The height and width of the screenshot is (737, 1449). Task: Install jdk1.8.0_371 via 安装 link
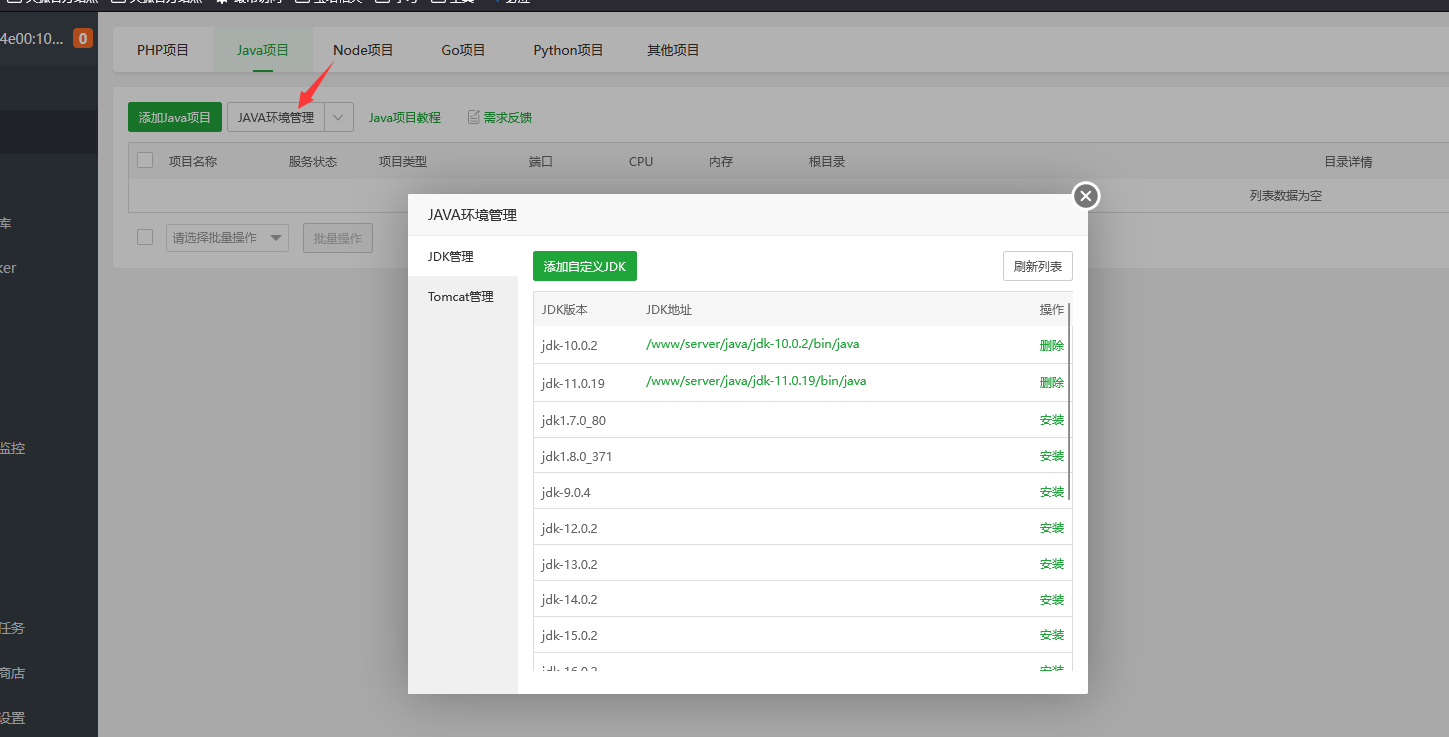pos(1052,456)
